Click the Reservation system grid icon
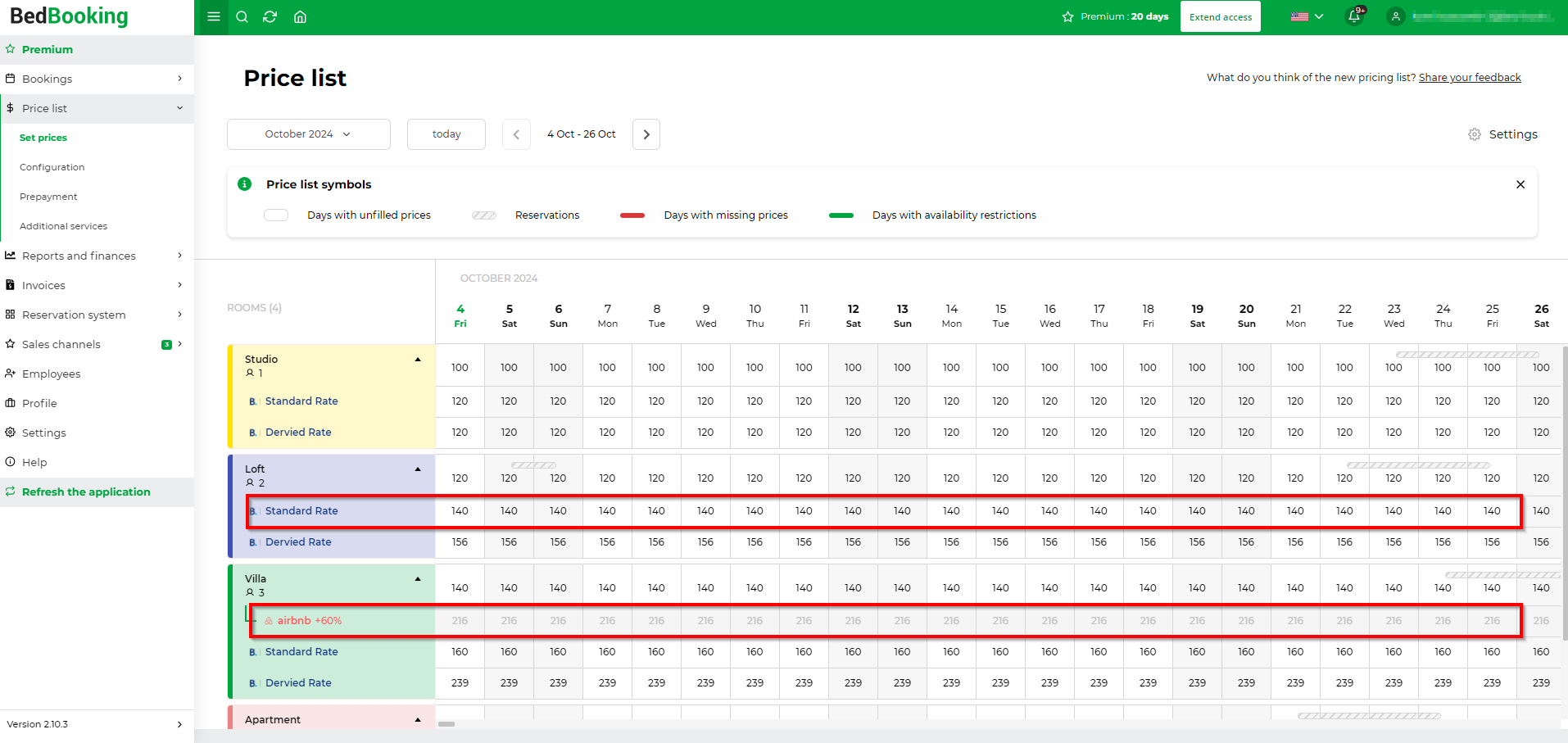This screenshot has height=743, width=1568. point(10,315)
